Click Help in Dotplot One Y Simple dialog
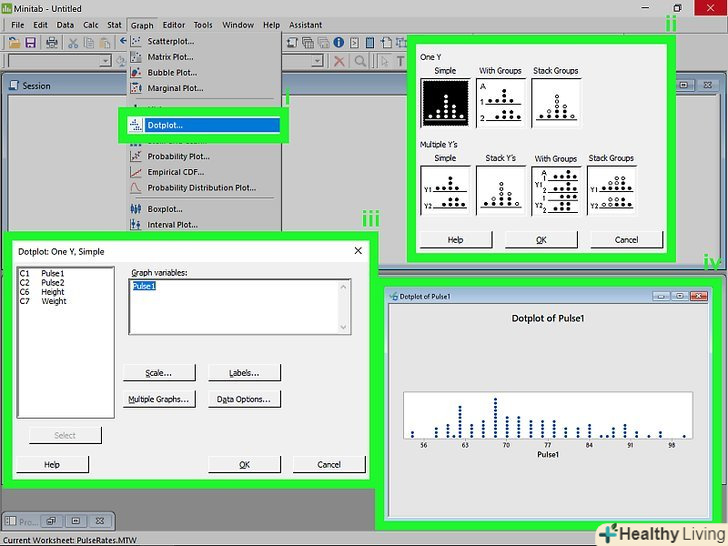This screenshot has height=546, width=728. pyautogui.click(x=52, y=464)
